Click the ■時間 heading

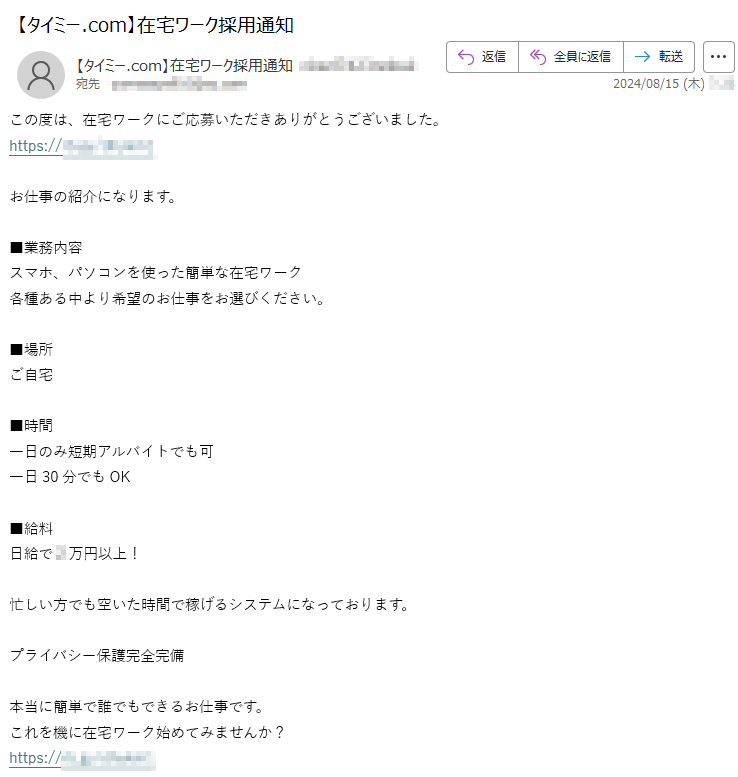tap(31, 425)
